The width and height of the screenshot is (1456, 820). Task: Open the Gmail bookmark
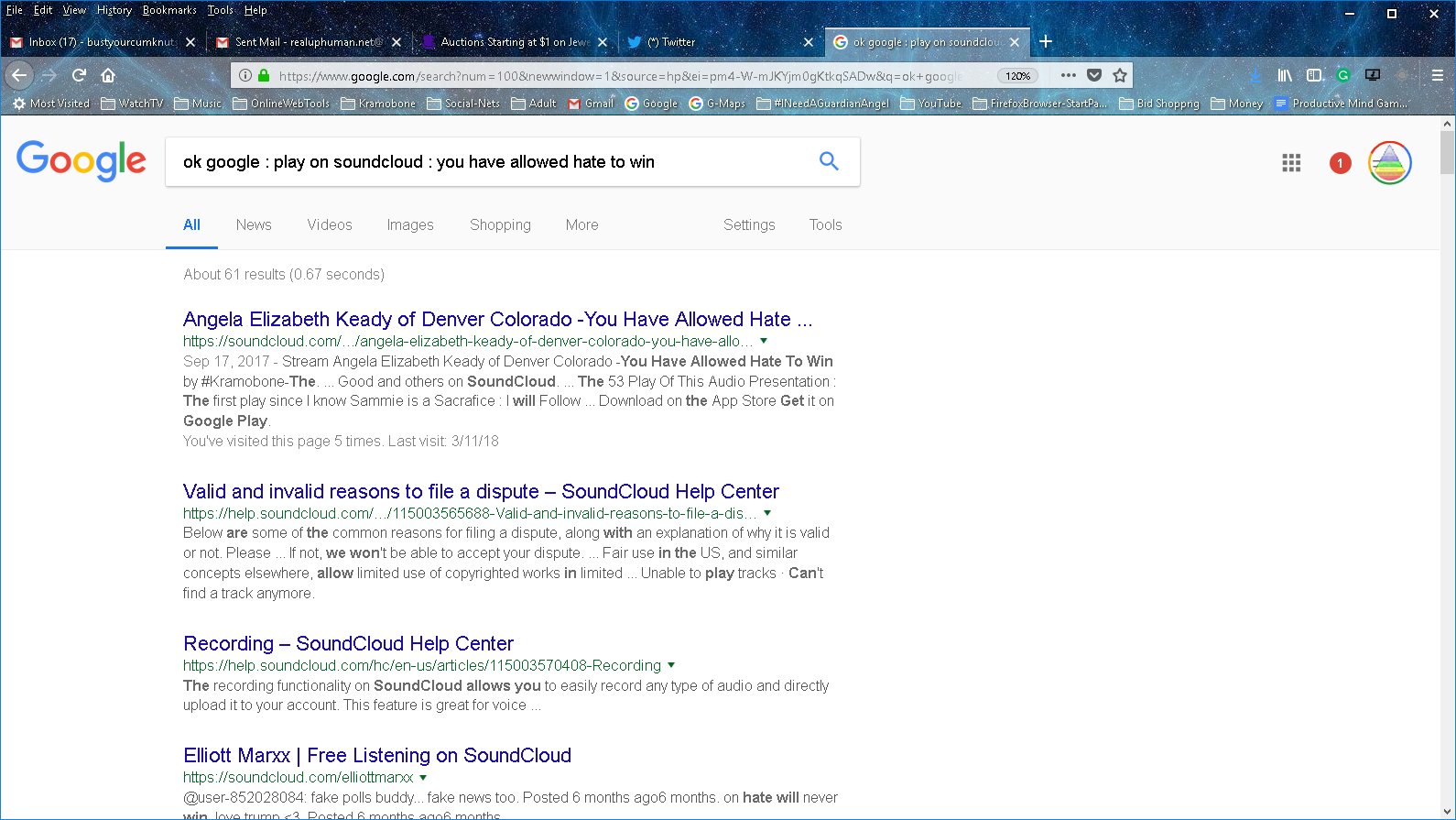tap(591, 104)
